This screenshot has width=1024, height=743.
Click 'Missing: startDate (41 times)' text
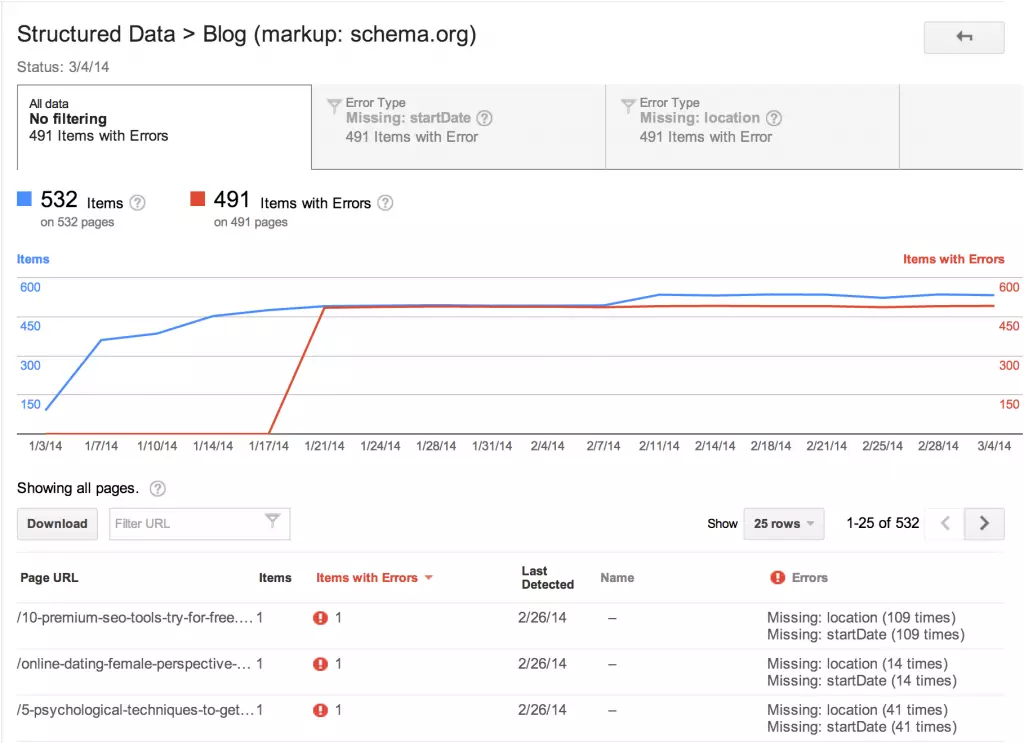click(862, 727)
